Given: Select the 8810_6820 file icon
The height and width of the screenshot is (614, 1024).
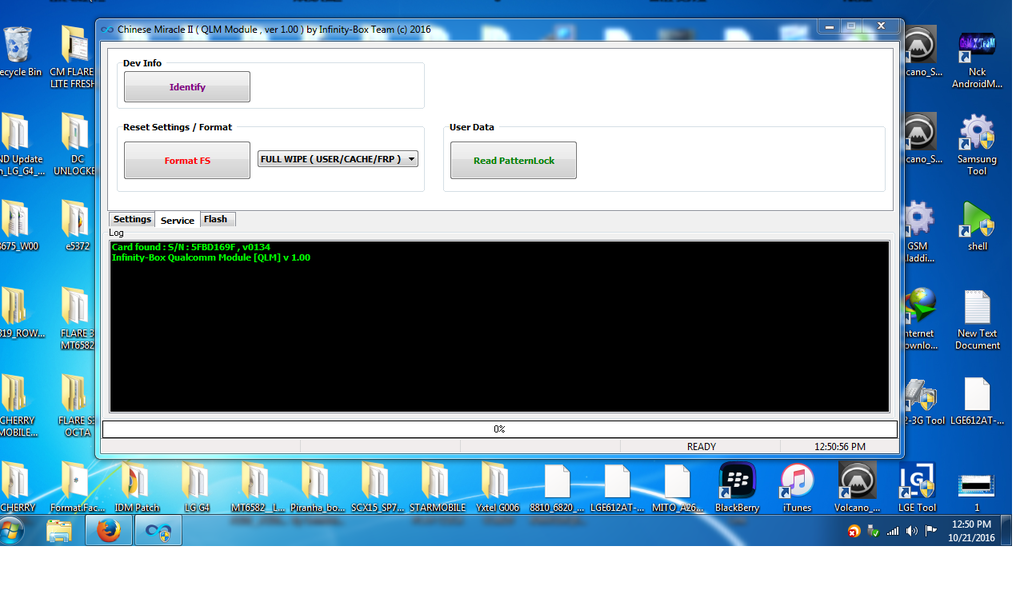Looking at the screenshot, I should tap(557, 487).
